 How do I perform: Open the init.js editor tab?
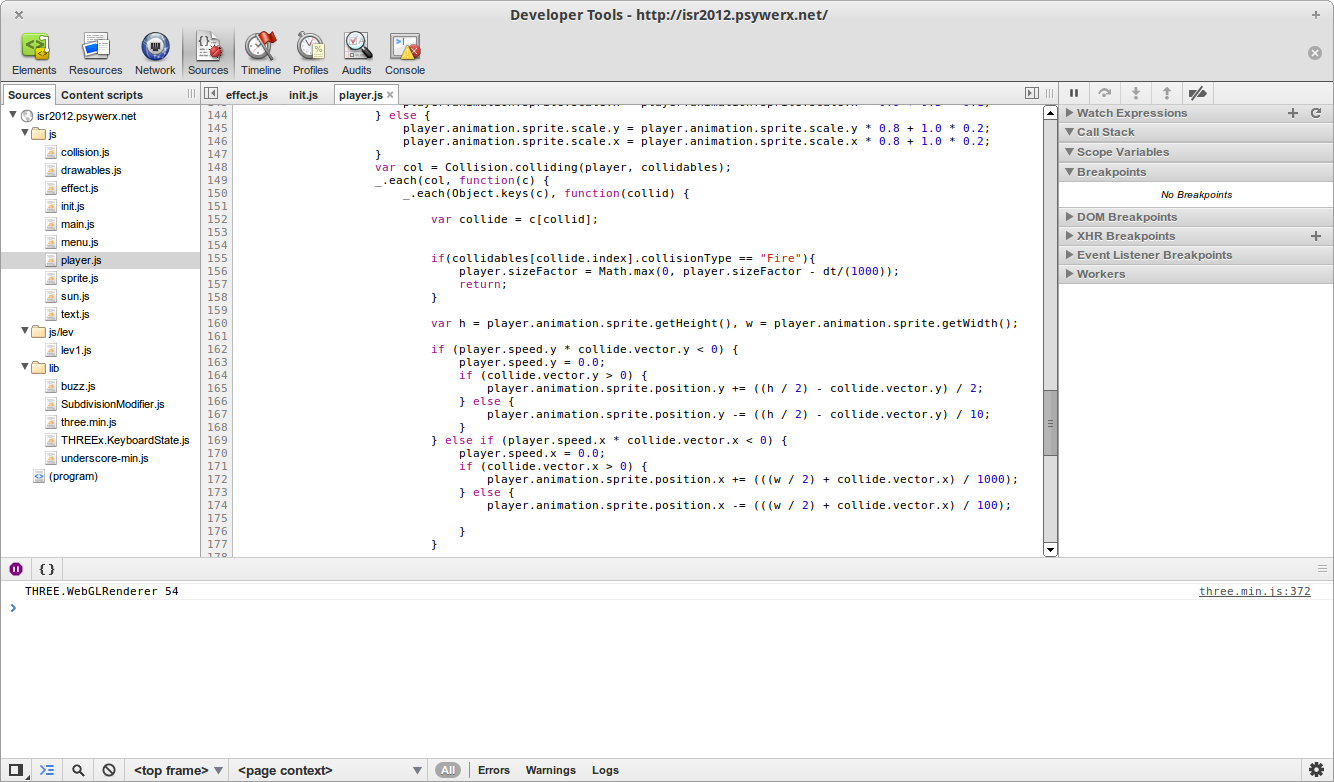[x=303, y=95]
